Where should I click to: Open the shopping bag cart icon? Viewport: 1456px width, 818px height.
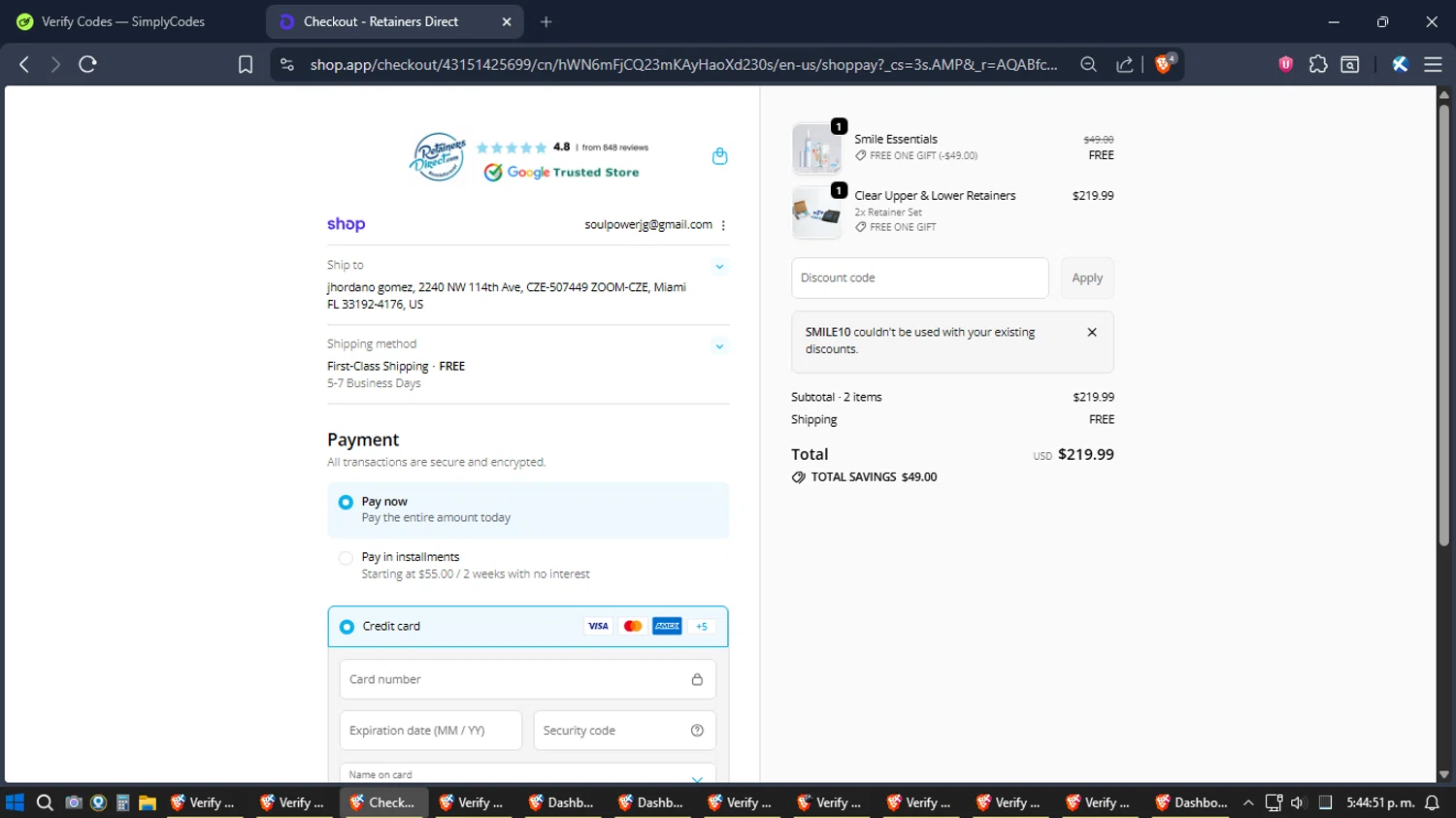pos(719,156)
